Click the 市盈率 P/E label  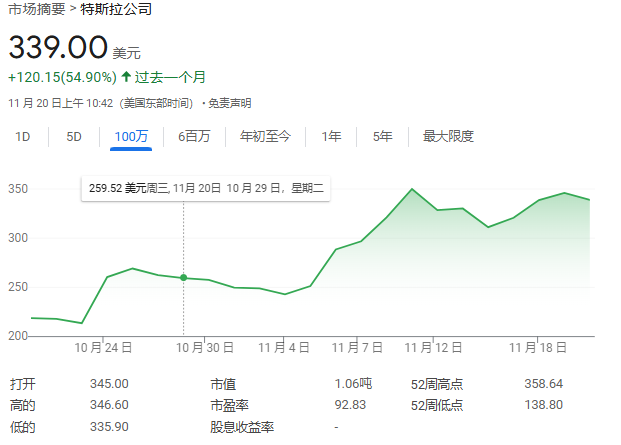pos(229,405)
